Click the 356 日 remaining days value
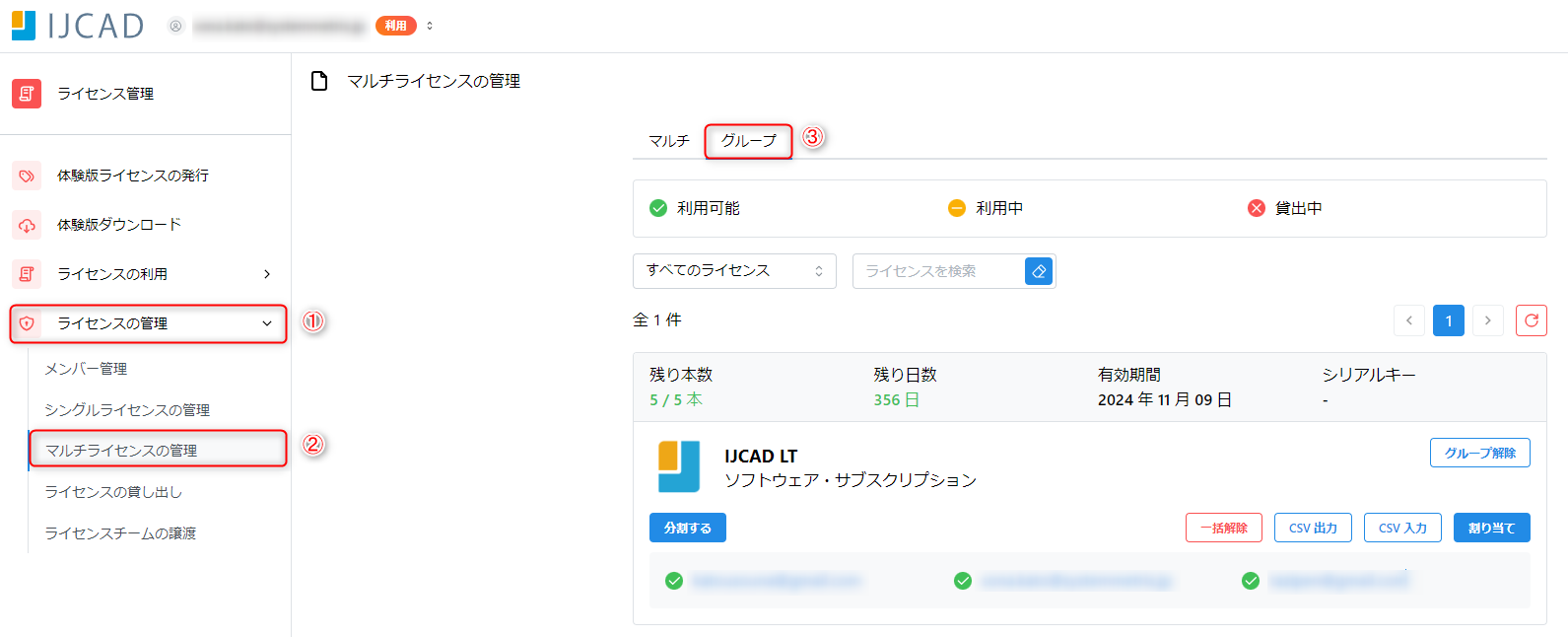 [897, 400]
